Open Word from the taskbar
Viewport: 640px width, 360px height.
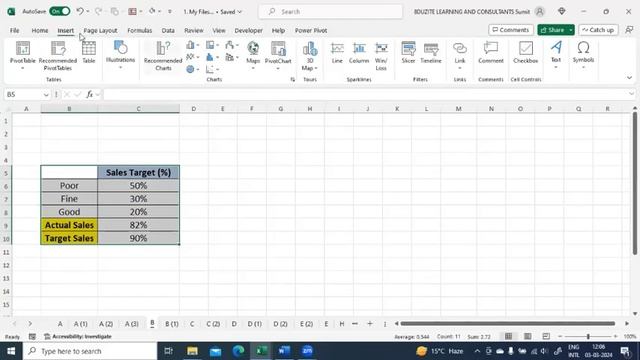[x=284, y=351]
